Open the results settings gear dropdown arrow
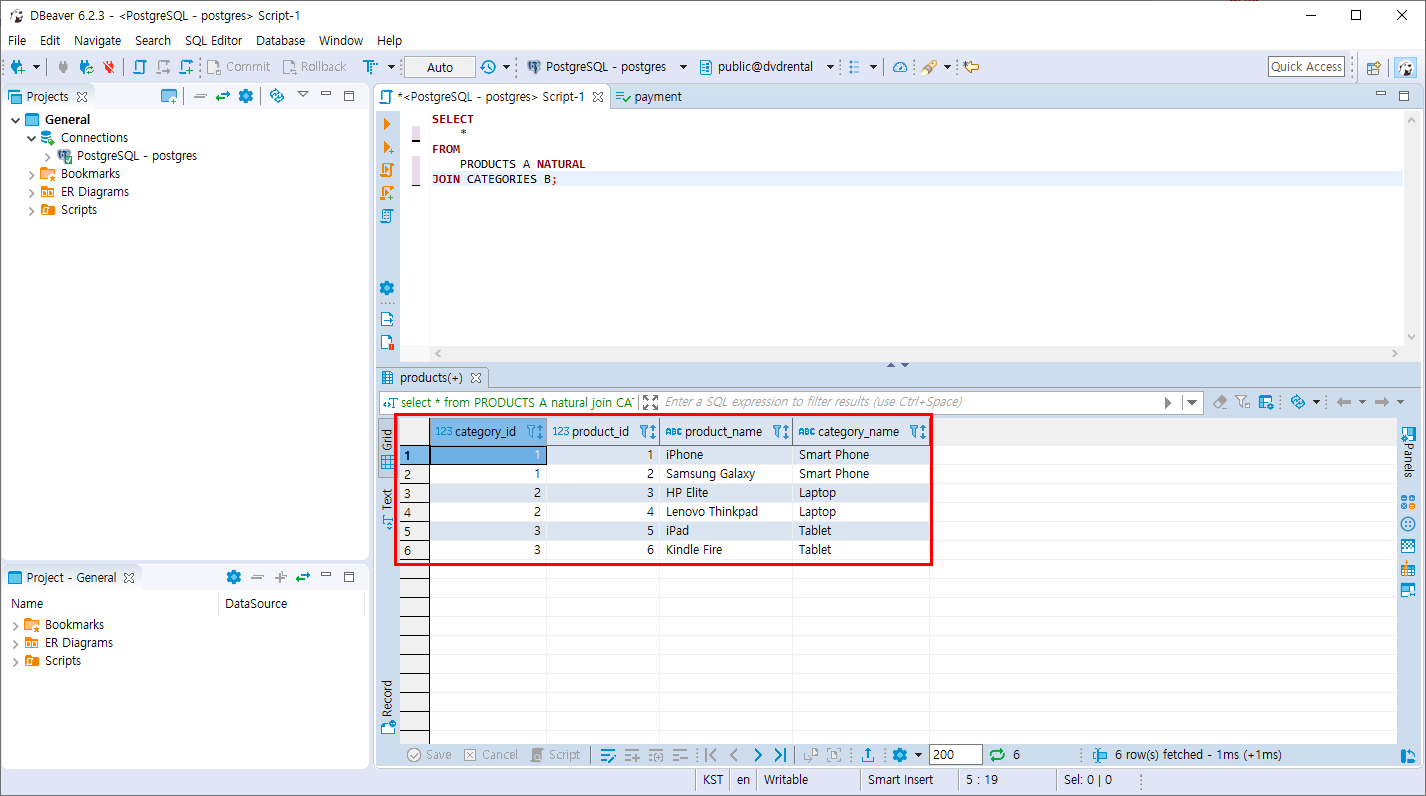1426x796 pixels. pyautogui.click(x=917, y=755)
